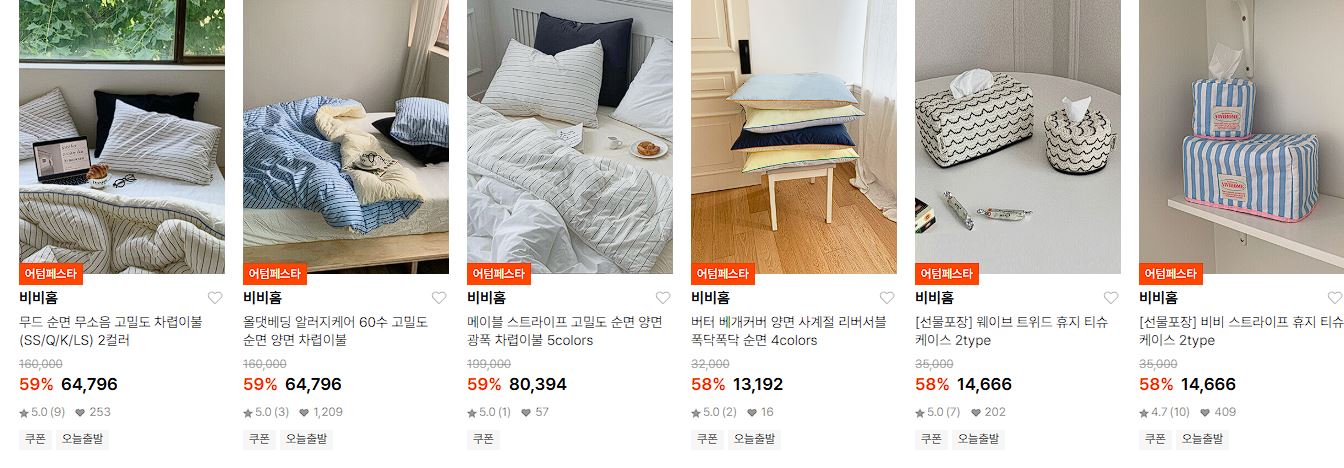Click 어텀페스타 badge on blue tissue case

pyautogui.click(x=1171, y=274)
